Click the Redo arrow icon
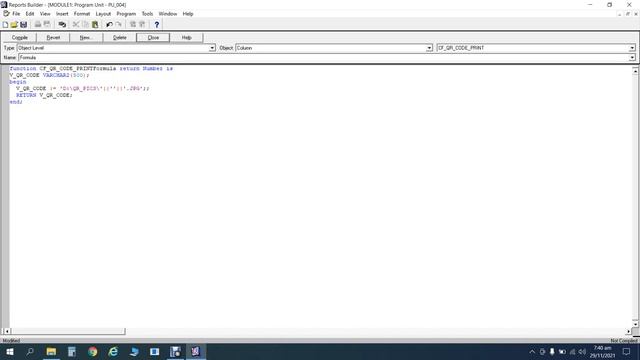640x360 pixels. click(x=118, y=24)
